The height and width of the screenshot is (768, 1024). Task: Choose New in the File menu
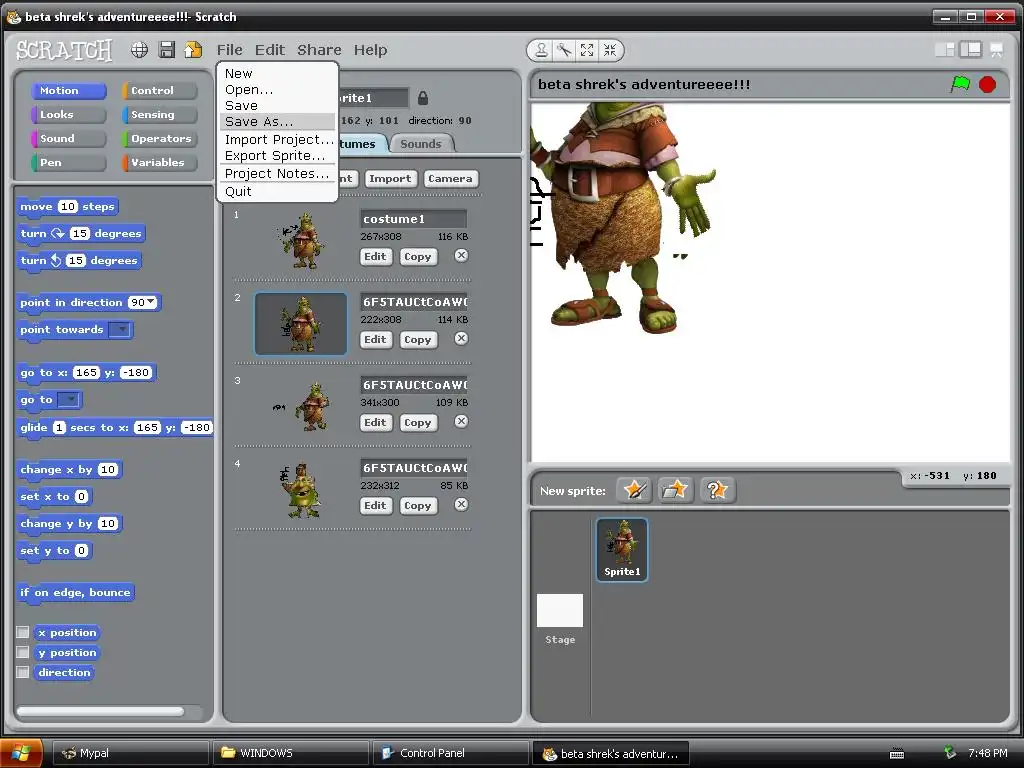point(278,74)
